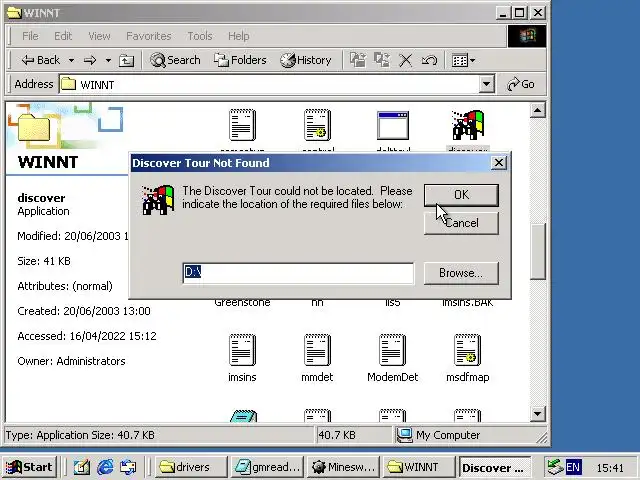Click the vertical scrollbar thumb

[x=538, y=252]
